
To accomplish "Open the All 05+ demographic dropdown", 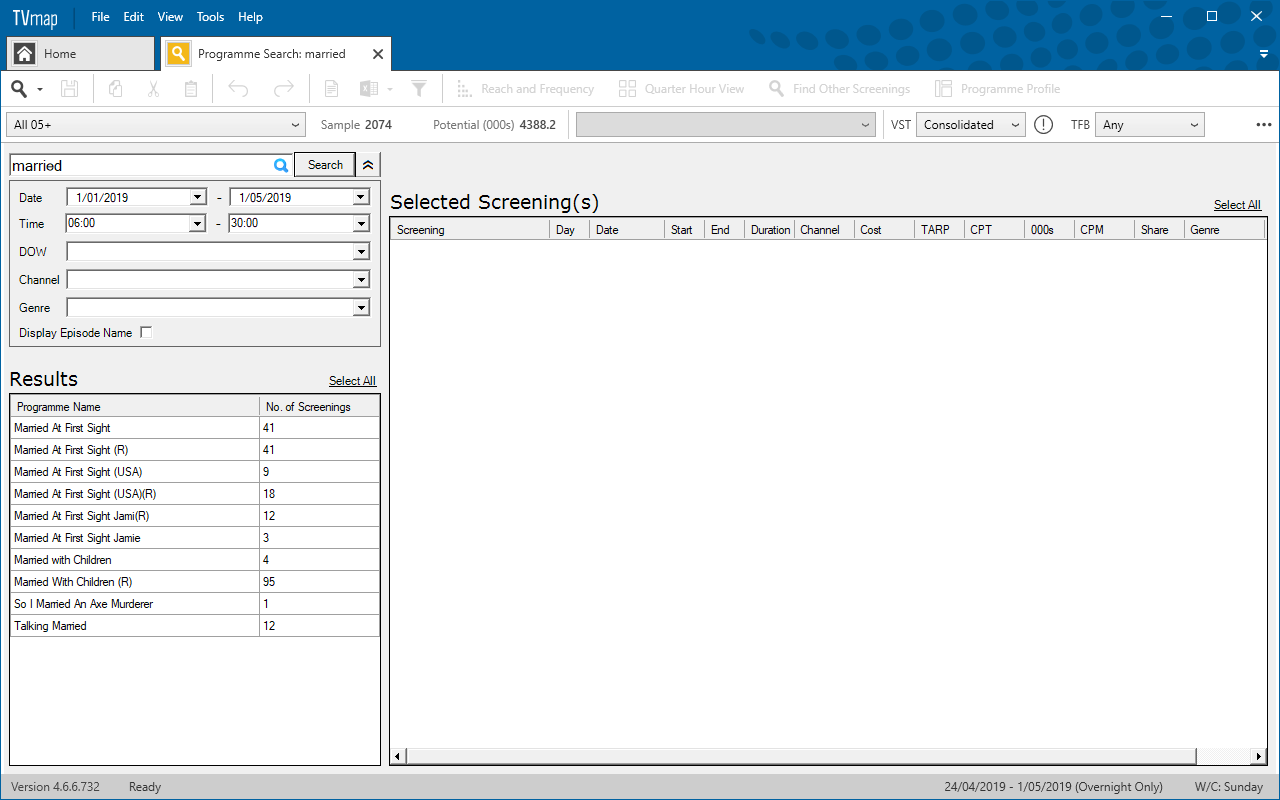I will pyautogui.click(x=155, y=125).
